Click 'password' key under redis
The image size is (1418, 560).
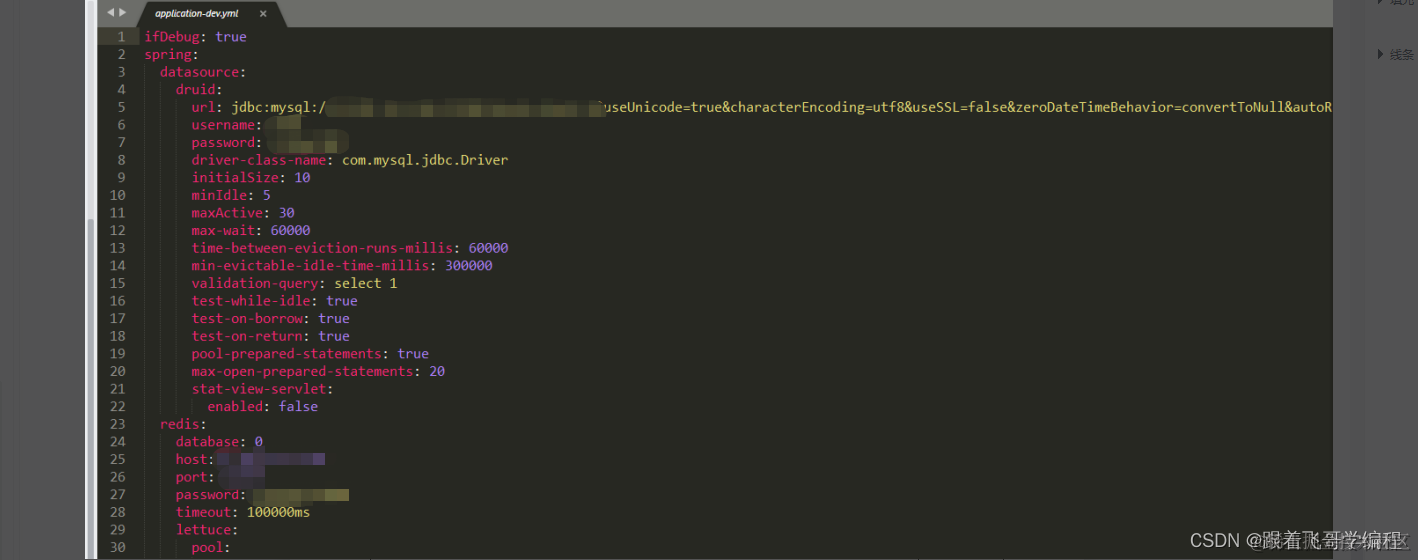click(x=208, y=494)
